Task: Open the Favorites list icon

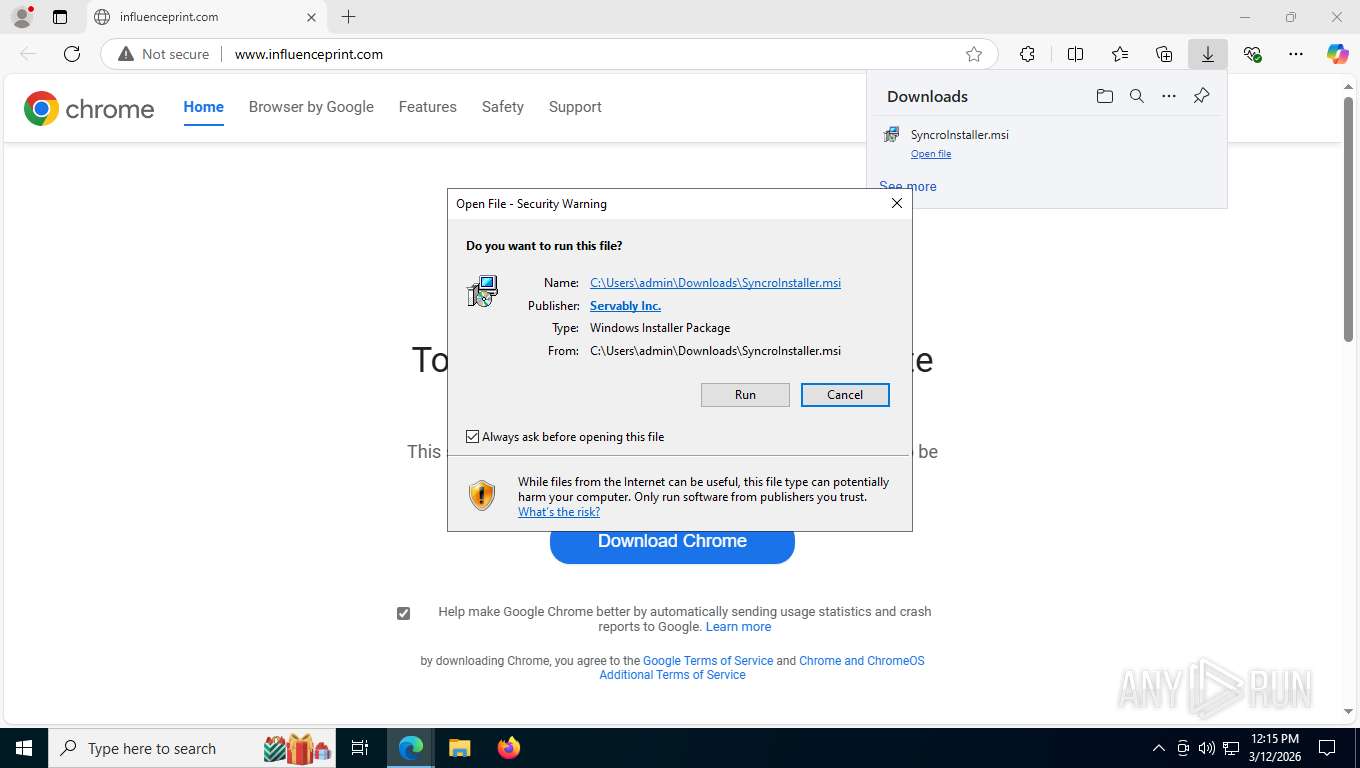Action: pos(1120,54)
